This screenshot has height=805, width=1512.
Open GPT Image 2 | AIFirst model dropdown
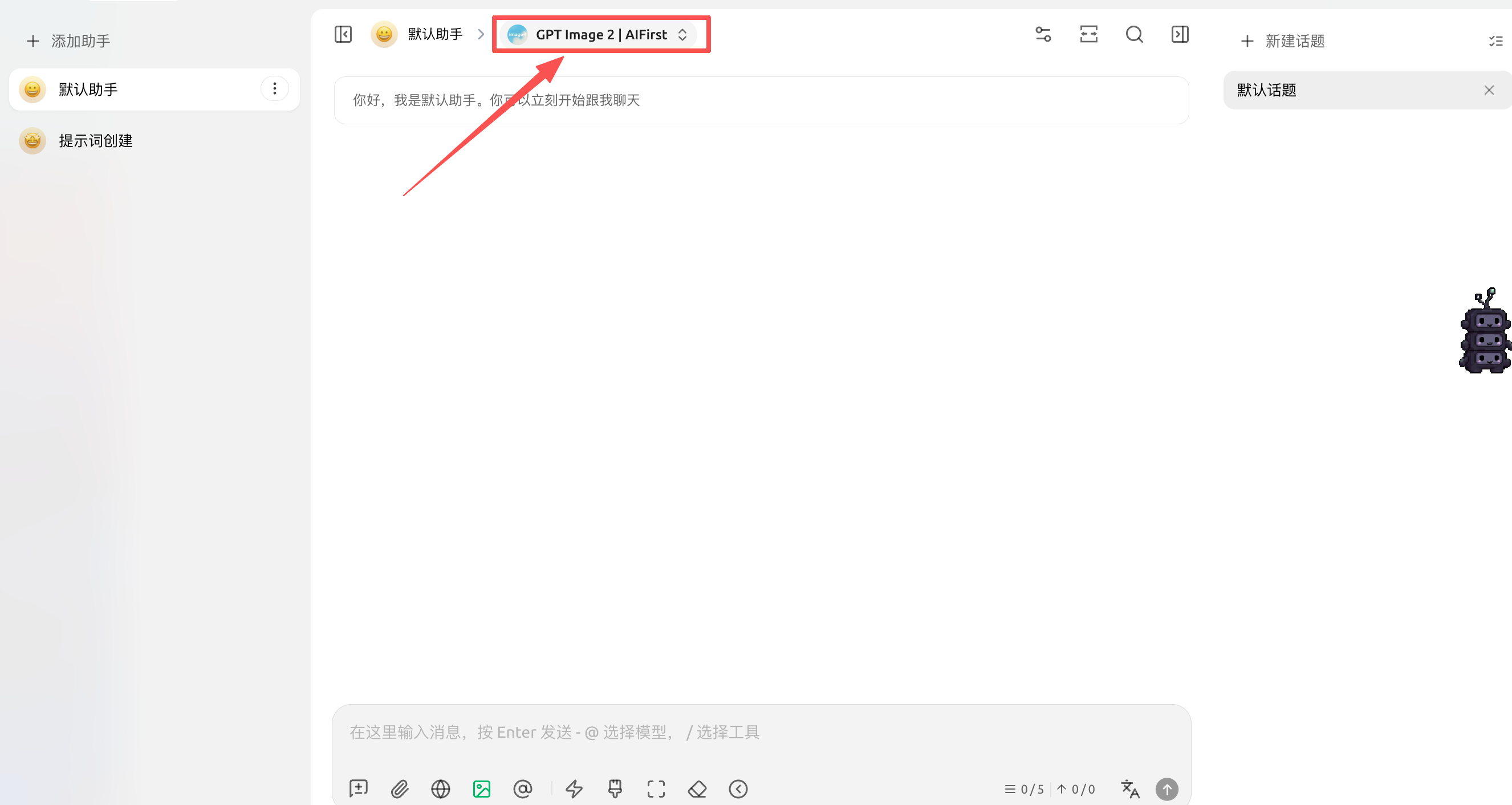click(598, 35)
